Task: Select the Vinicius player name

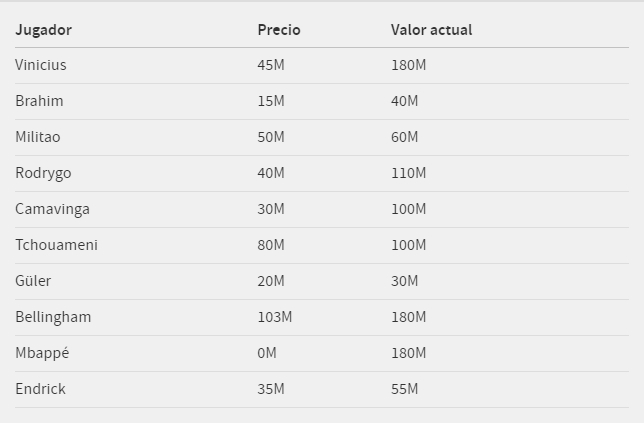Action: click(41, 65)
